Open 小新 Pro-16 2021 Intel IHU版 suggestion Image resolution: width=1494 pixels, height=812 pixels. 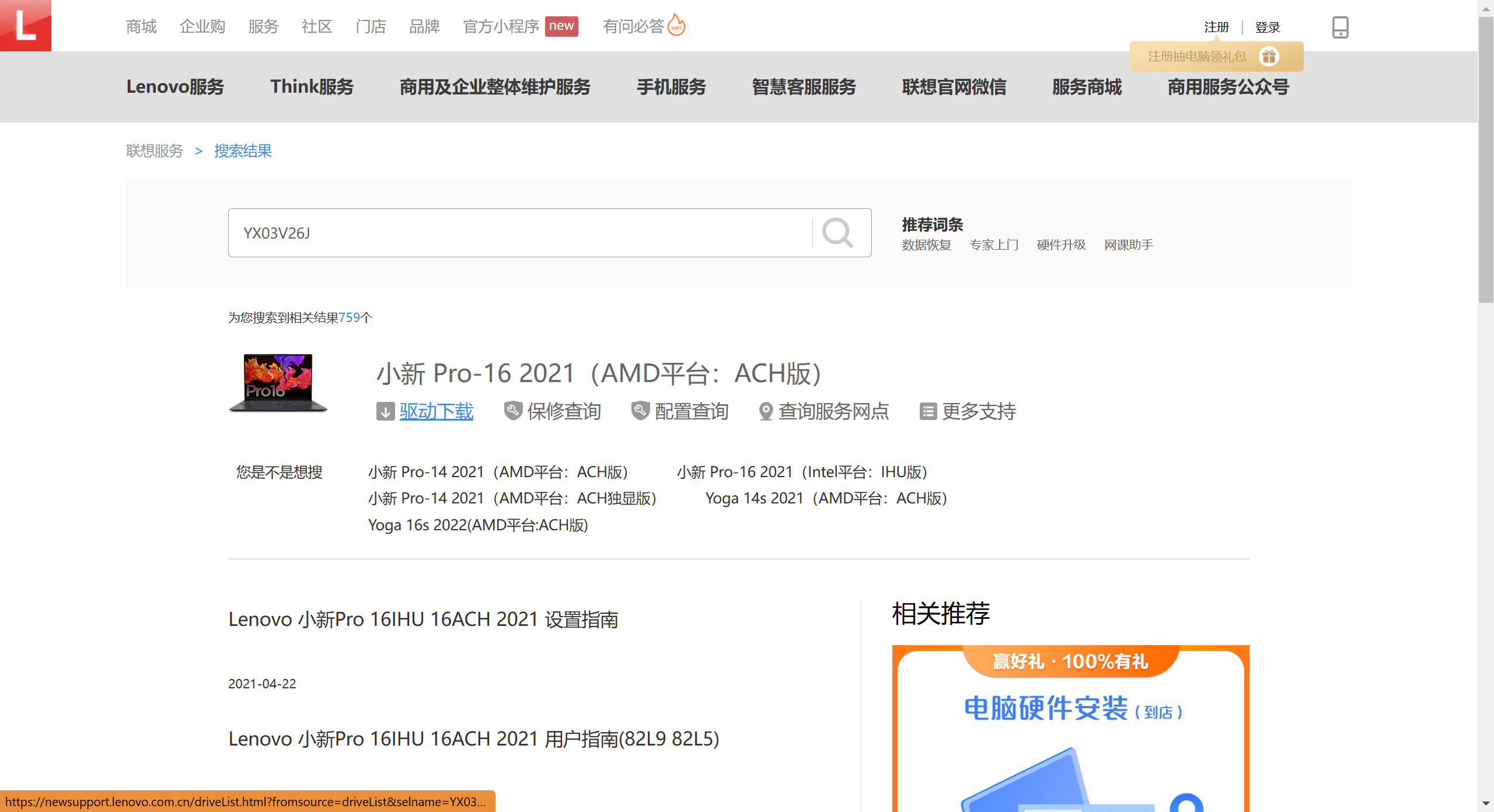point(802,472)
